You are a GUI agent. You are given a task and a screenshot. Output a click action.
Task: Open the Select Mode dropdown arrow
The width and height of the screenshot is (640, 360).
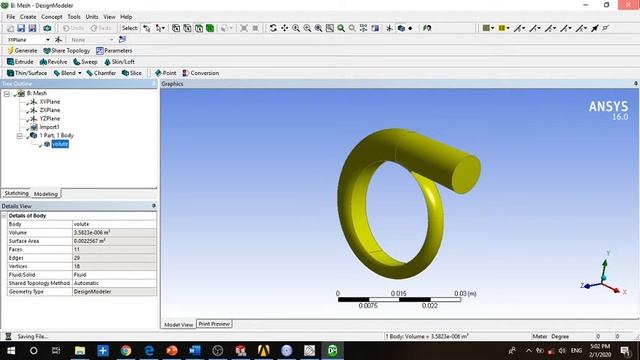[x=163, y=28]
